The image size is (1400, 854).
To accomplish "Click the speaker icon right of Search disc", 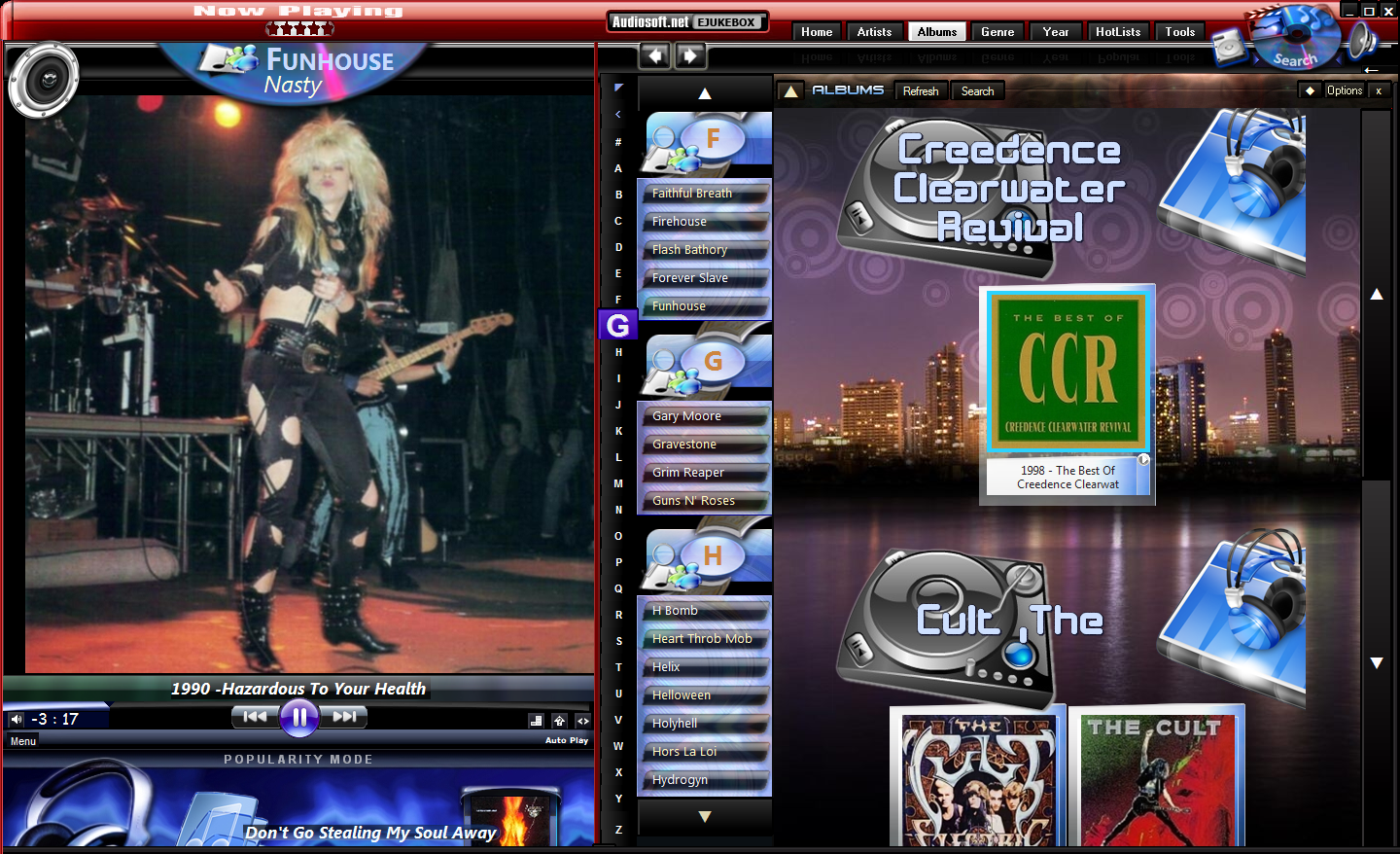I will tap(1363, 41).
